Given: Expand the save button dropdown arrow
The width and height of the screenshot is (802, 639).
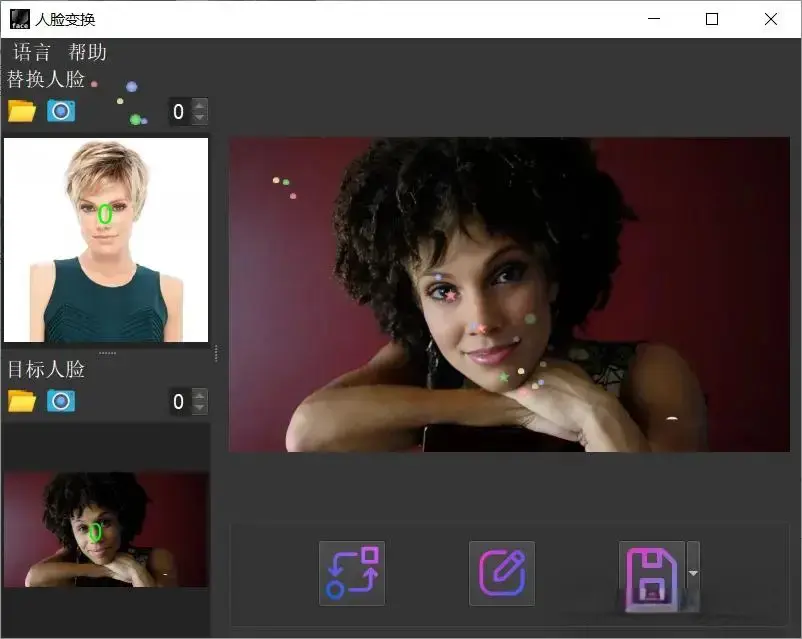Looking at the screenshot, I should point(693,573).
